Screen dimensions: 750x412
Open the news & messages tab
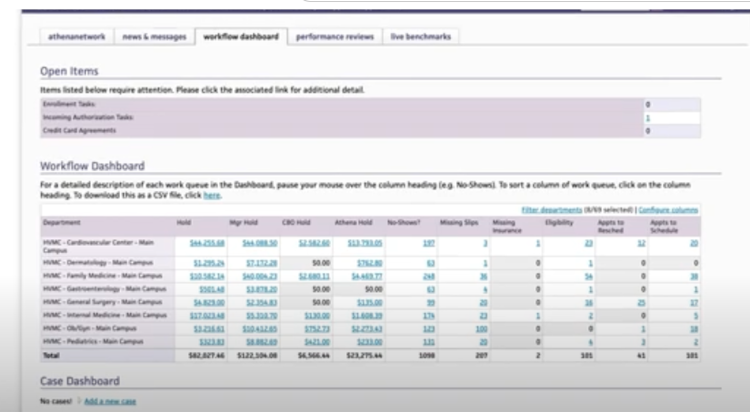tap(154, 37)
